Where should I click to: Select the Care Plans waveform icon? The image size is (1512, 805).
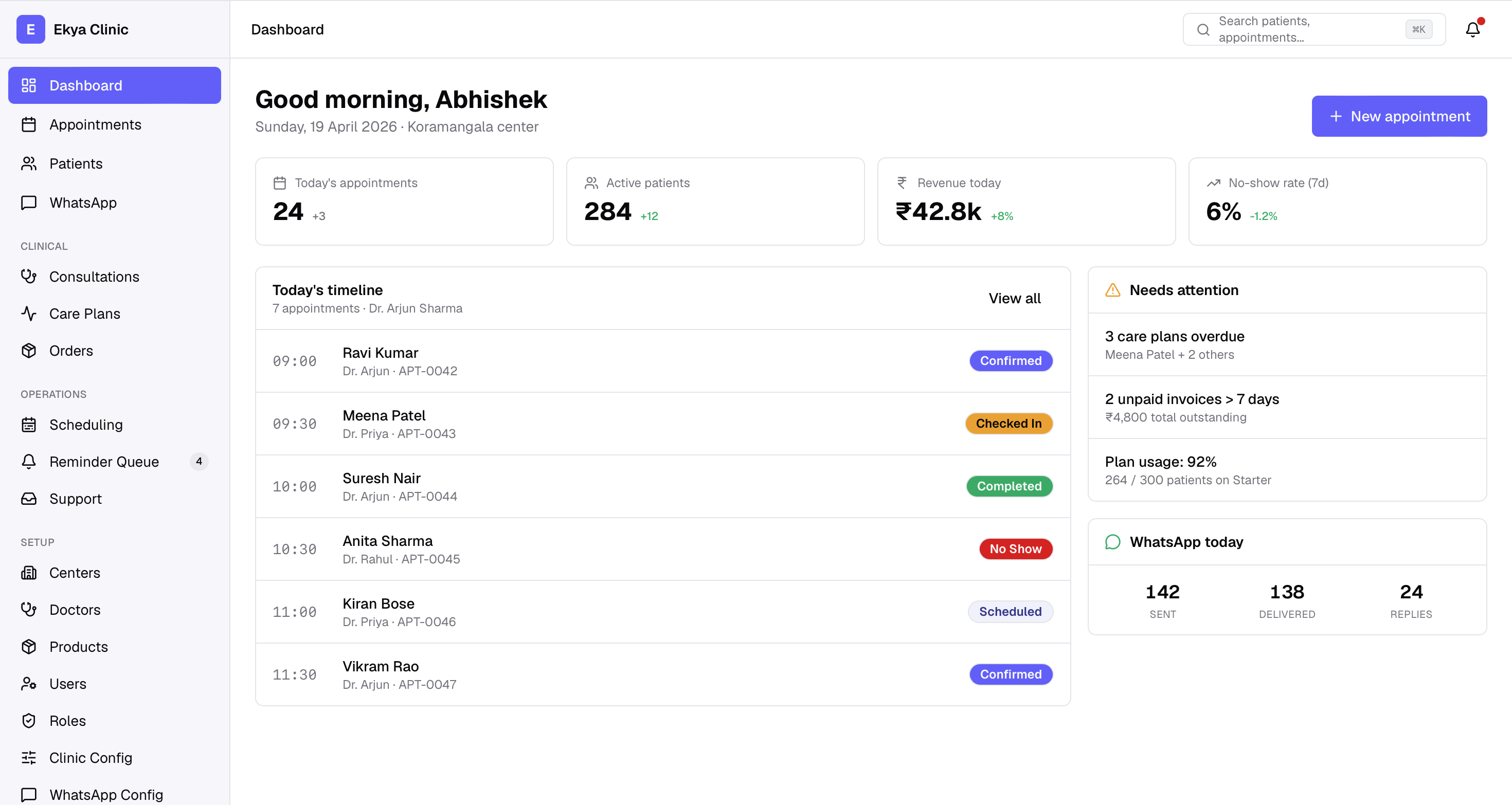click(x=29, y=314)
